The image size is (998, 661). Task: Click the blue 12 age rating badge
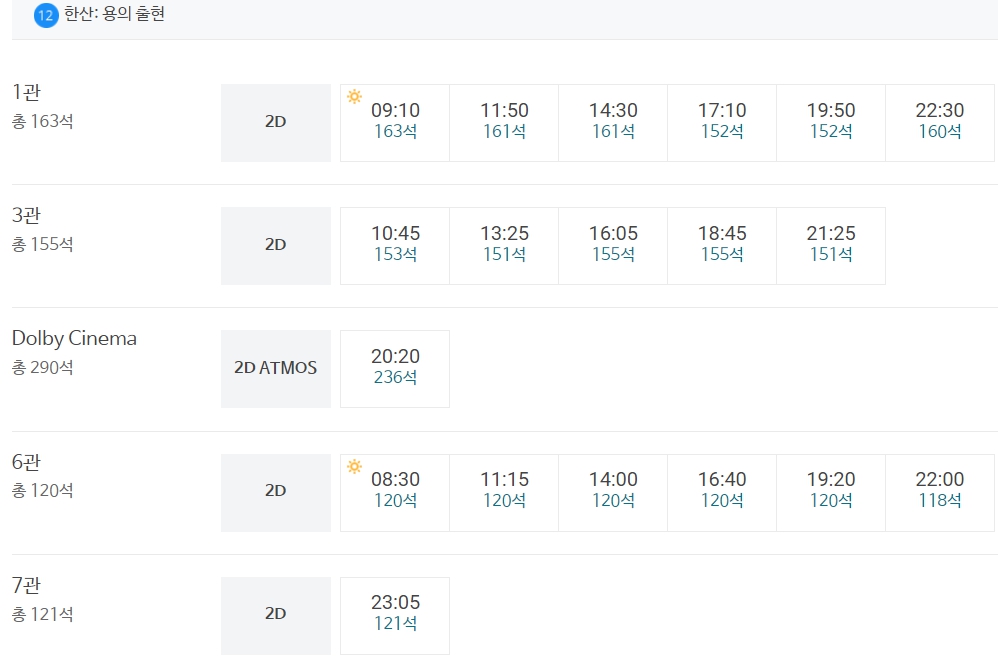pyautogui.click(x=46, y=15)
